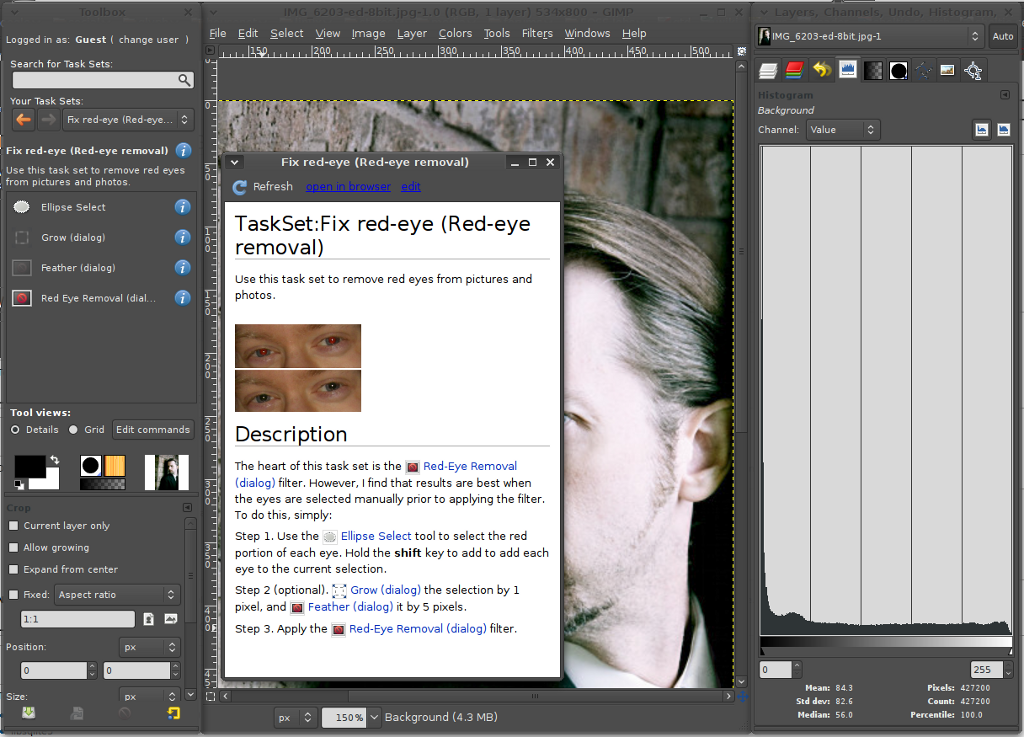Follow the Ellipse Select link in Step 1

tap(376, 536)
